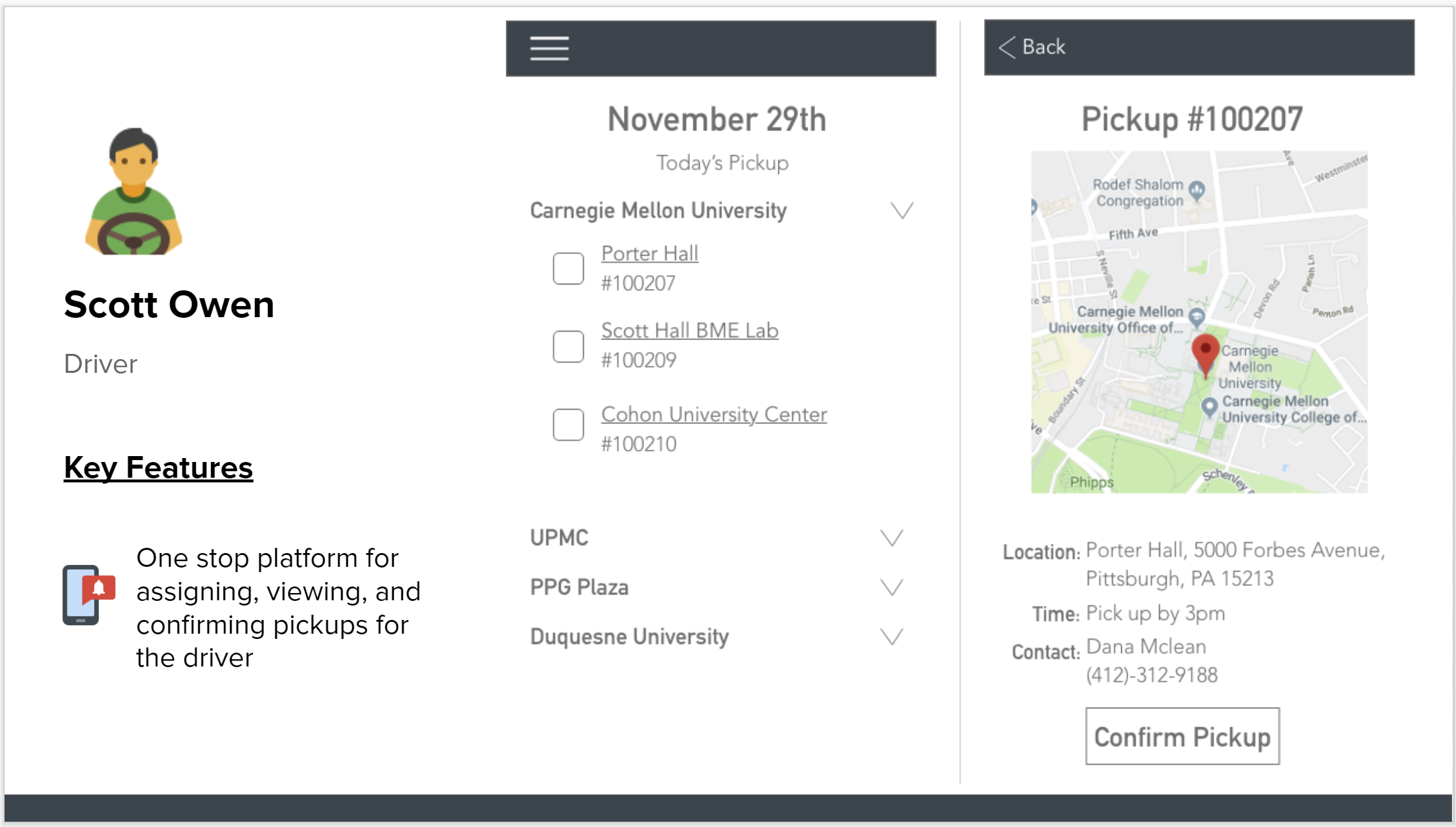Click Rodef Shalom Congregation map marker
The width and height of the screenshot is (1456, 827).
1197,190
